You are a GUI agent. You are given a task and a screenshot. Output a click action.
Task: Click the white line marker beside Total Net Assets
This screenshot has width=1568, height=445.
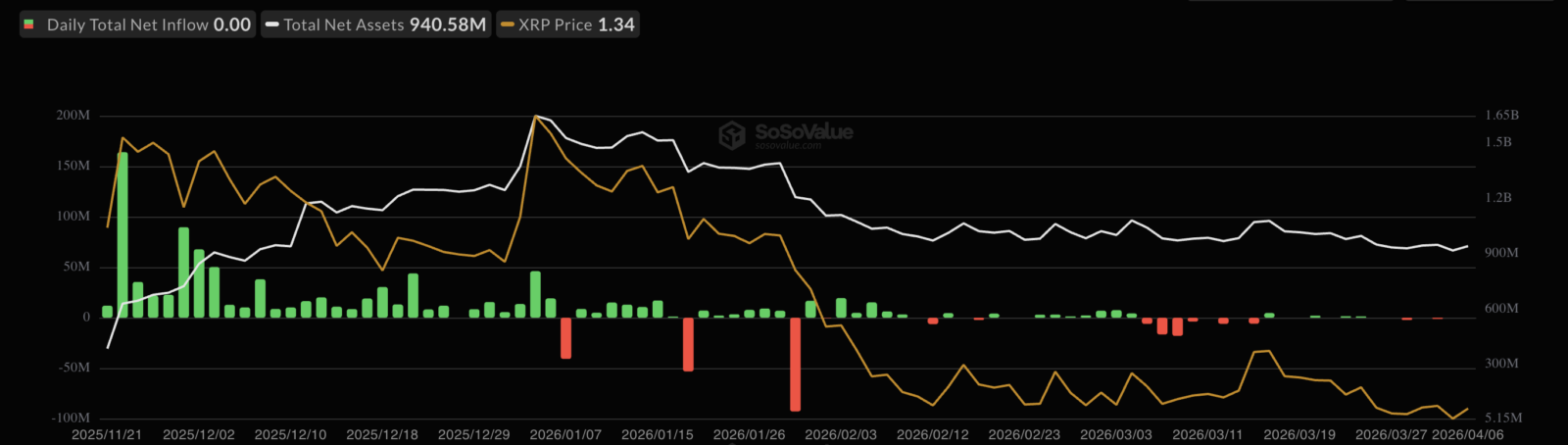tap(272, 25)
